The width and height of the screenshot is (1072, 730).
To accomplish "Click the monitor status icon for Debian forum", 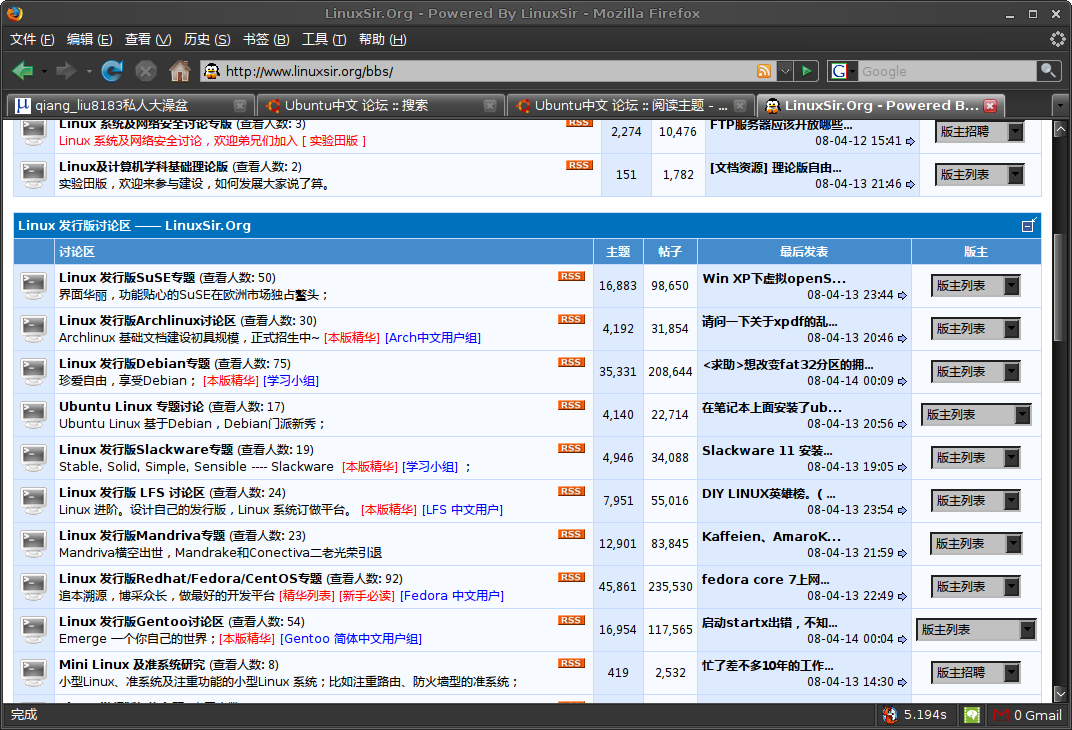I will click(x=34, y=372).
